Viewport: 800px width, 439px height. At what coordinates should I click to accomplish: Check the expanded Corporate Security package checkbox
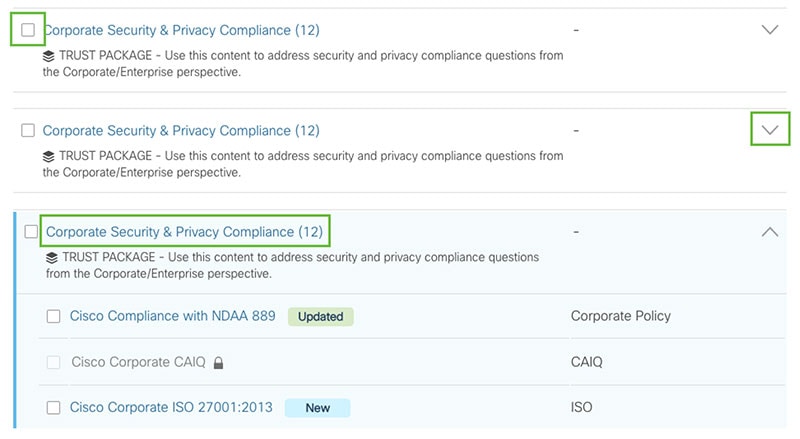click(31, 232)
